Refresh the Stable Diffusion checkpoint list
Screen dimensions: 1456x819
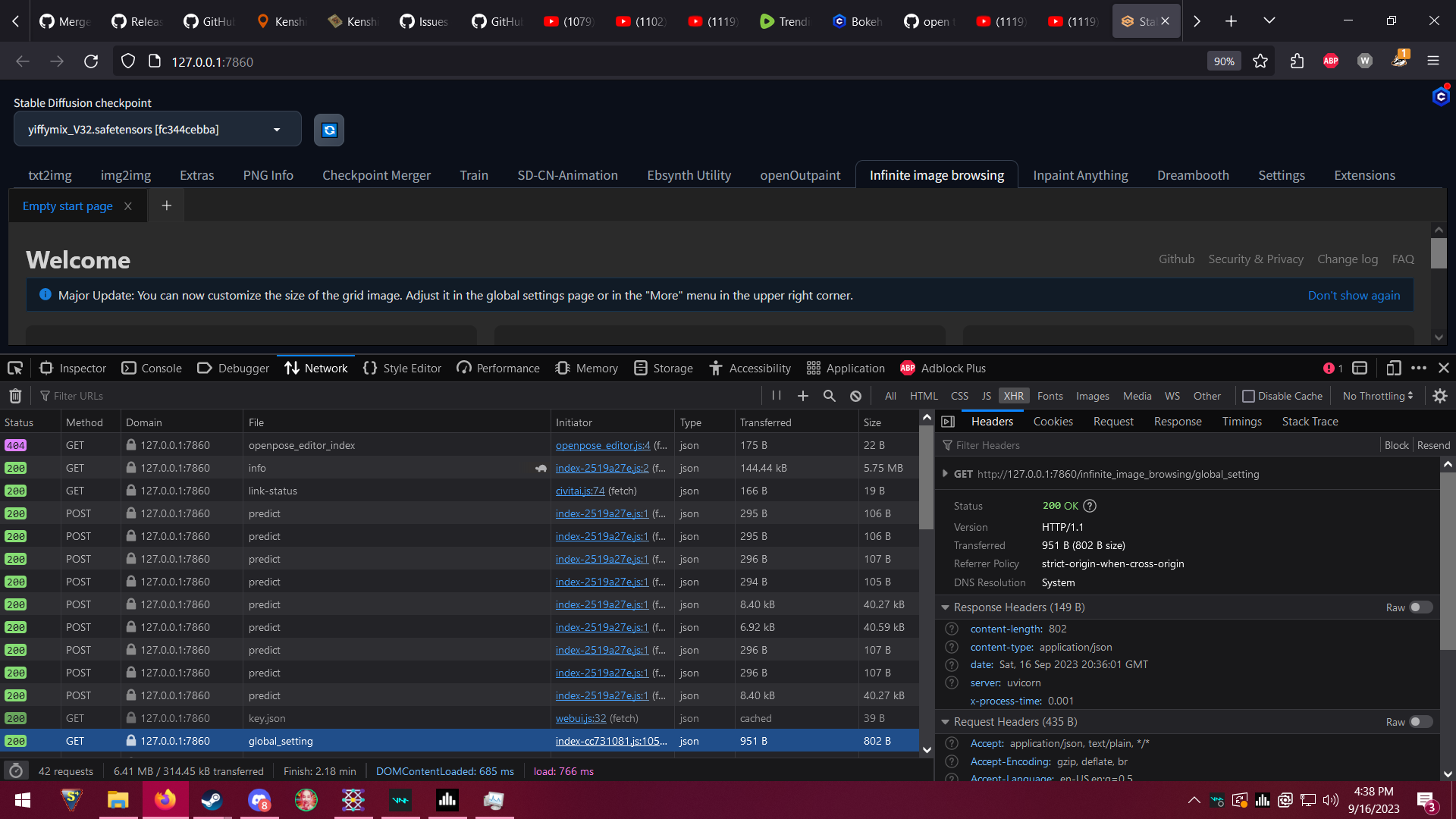(x=328, y=130)
